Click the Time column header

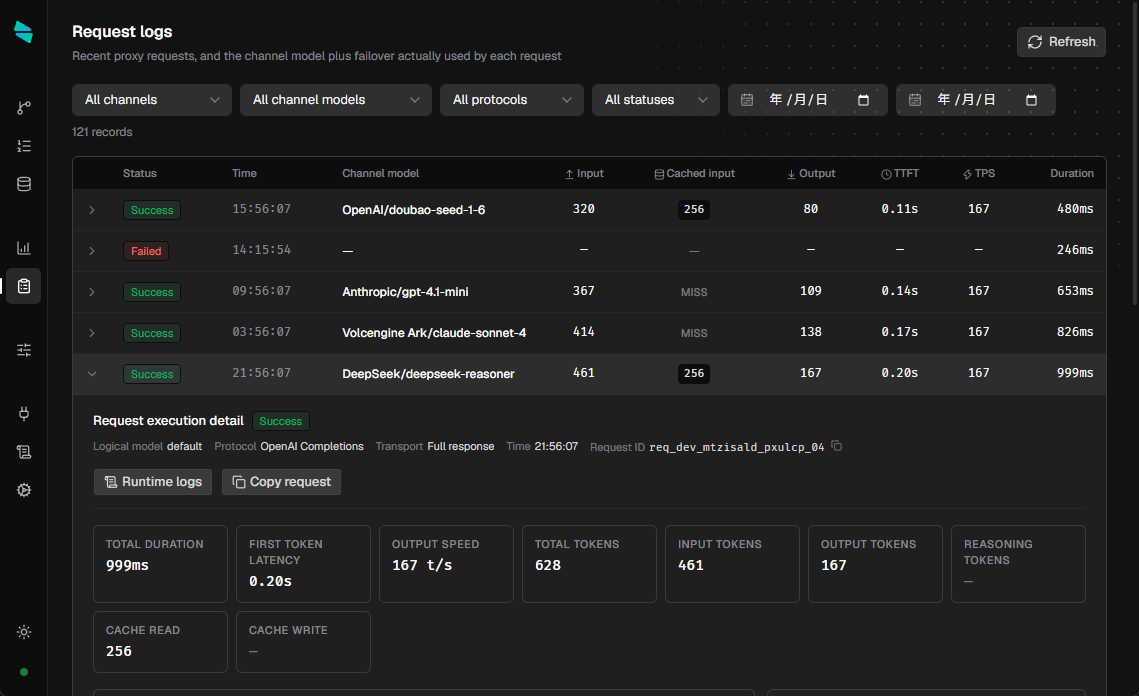click(x=244, y=174)
